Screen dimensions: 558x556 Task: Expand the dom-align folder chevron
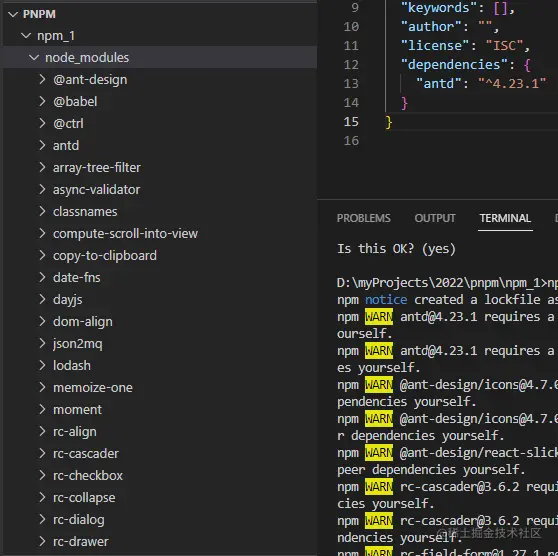[x=42, y=321]
